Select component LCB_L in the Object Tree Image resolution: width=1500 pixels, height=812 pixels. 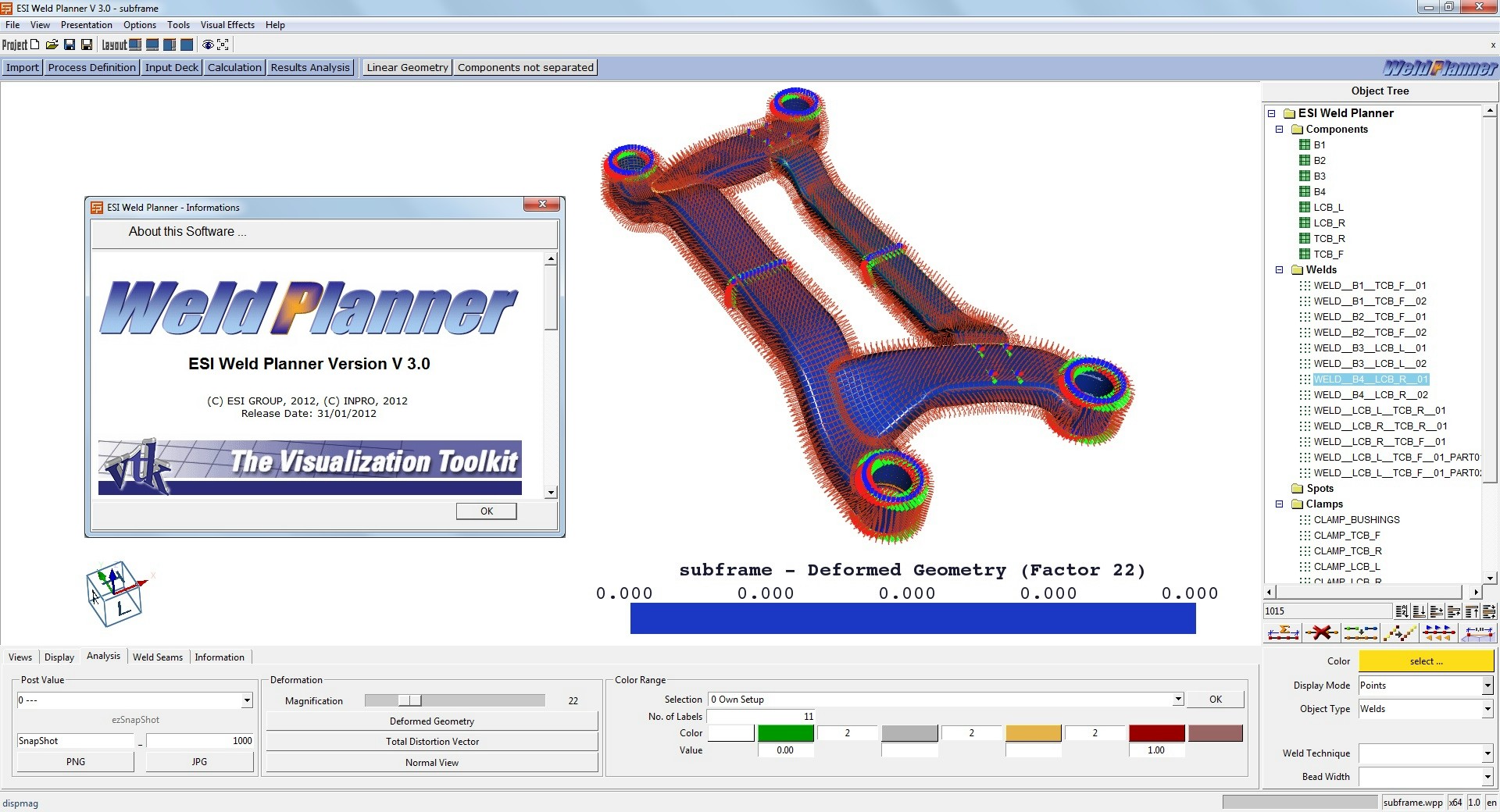coord(1328,207)
